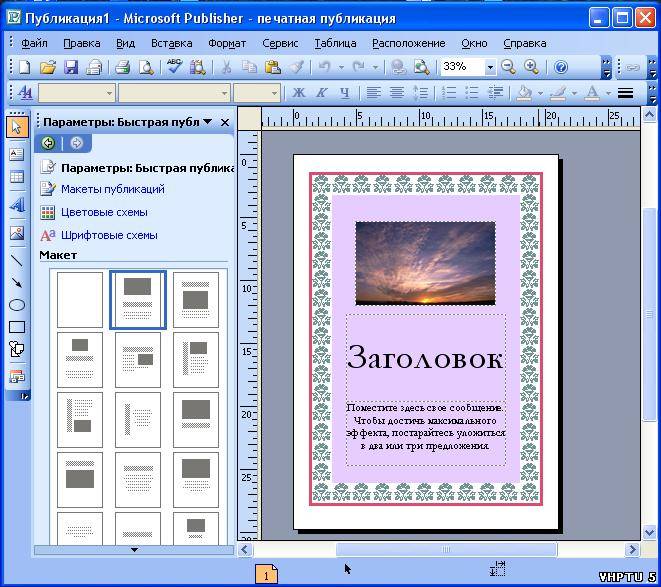The height and width of the screenshot is (587, 661).
Task: Open the Вставка menu
Action: 171,43
